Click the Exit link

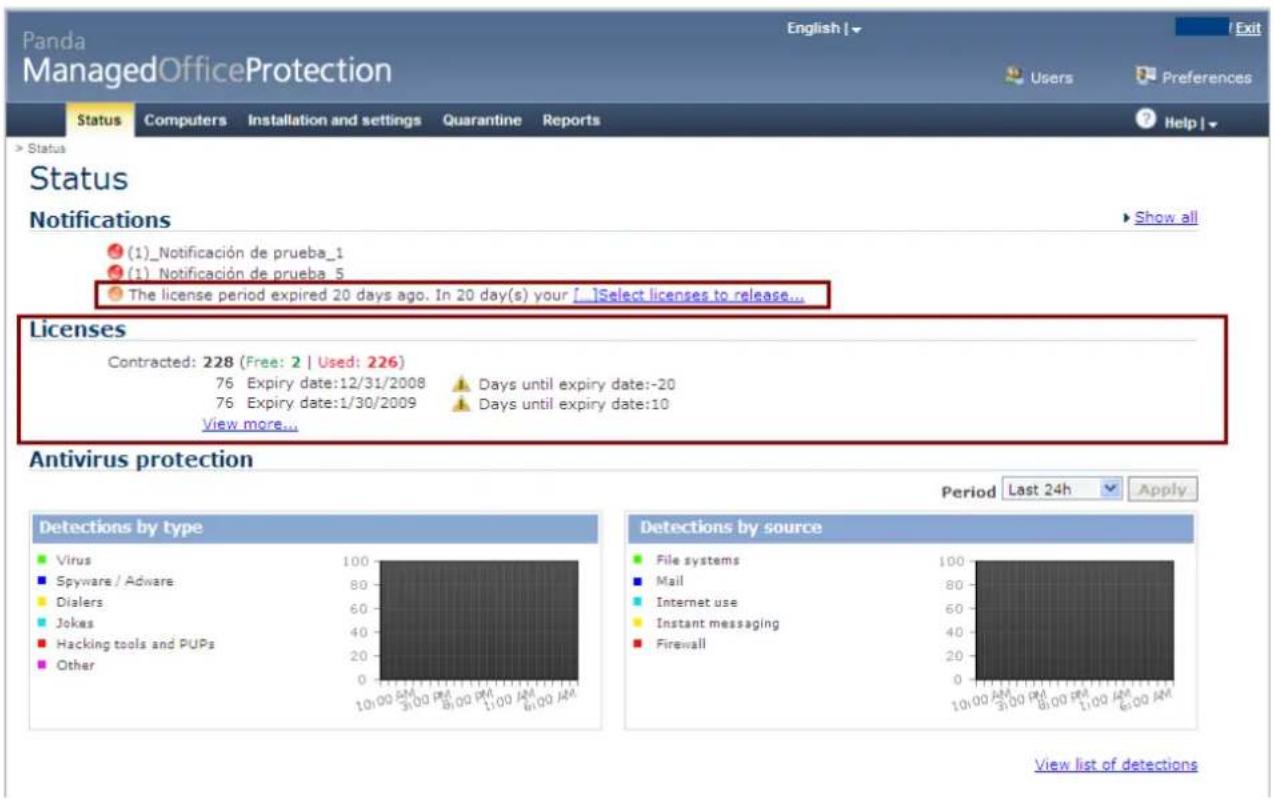pos(1247,29)
